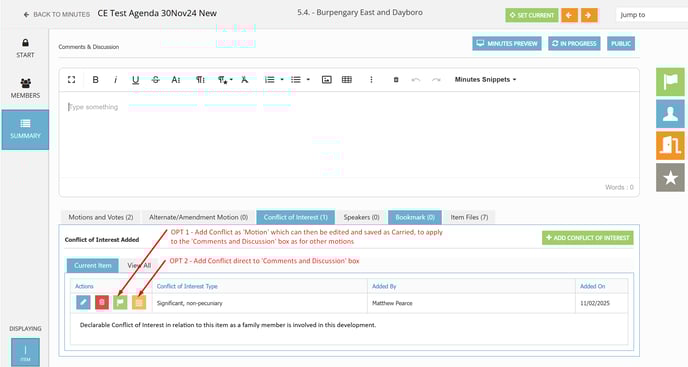
Task: Click the grey star icon on right sidebar
Action: pyautogui.click(x=670, y=177)
